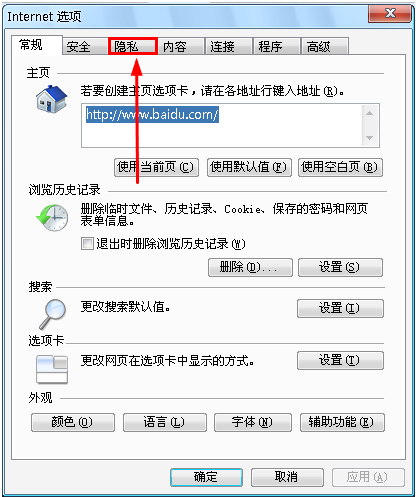Viewport: 416px width, 497px height.
Task: Open the 删除 browsing history dialog
Action: click(x=250, y=267)
